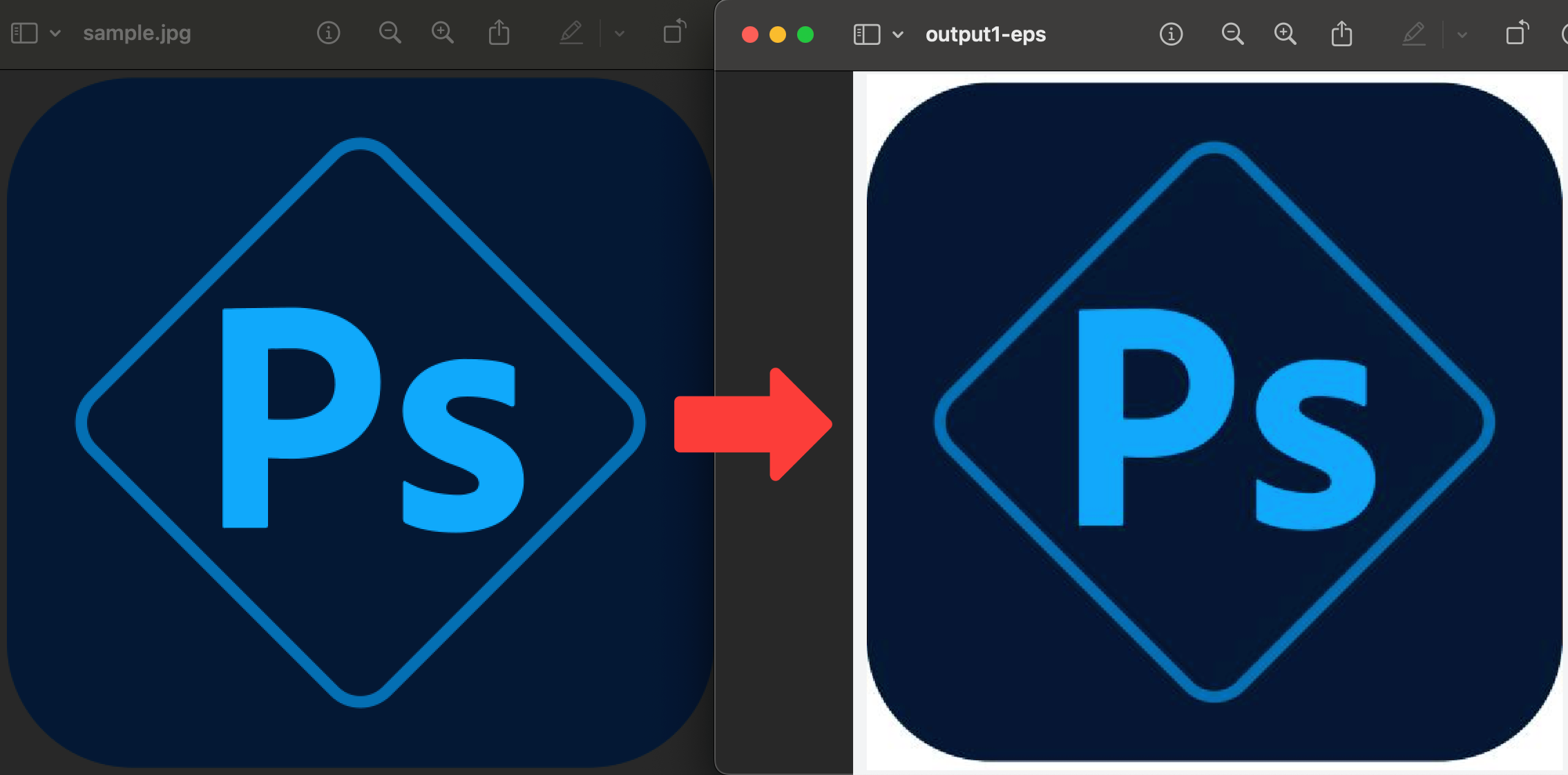This screenshot has width=1568, height=775.
Task: Share sample.jpg using the share icon
Action: click(499, 32)
